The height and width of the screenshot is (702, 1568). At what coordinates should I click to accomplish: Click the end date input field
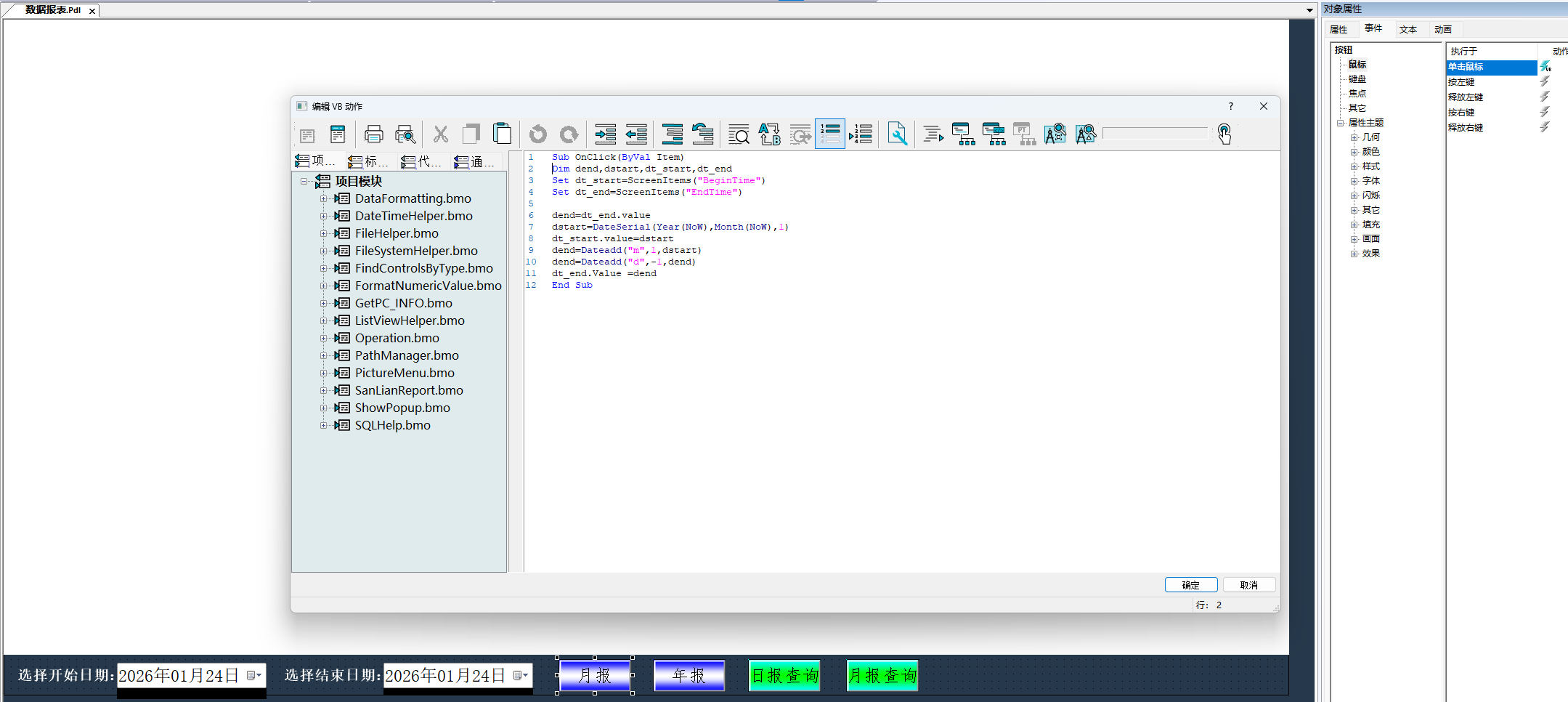click(447, 675)
